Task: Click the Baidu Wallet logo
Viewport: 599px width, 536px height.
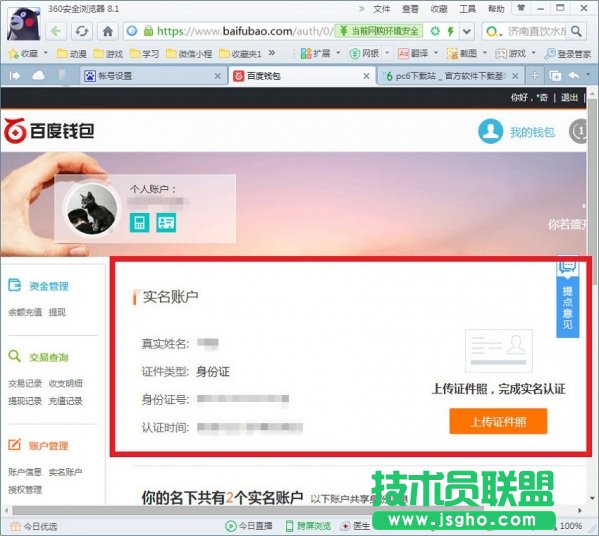Action: click(x=49, y=131)
